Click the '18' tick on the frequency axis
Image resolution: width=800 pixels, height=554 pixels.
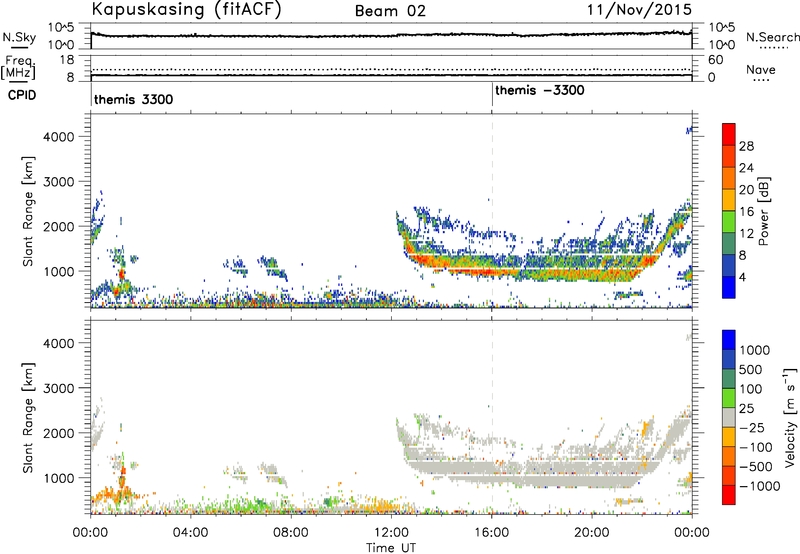pos(67,60)
